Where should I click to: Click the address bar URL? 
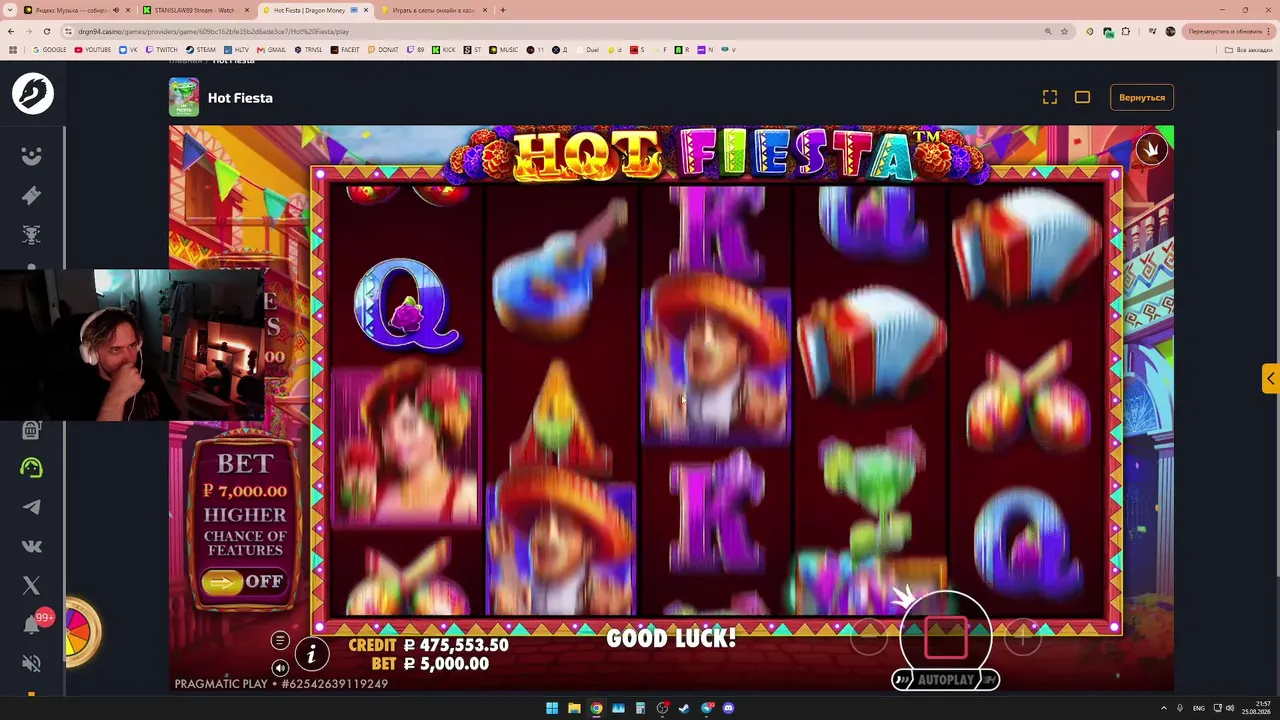(214, 31)
